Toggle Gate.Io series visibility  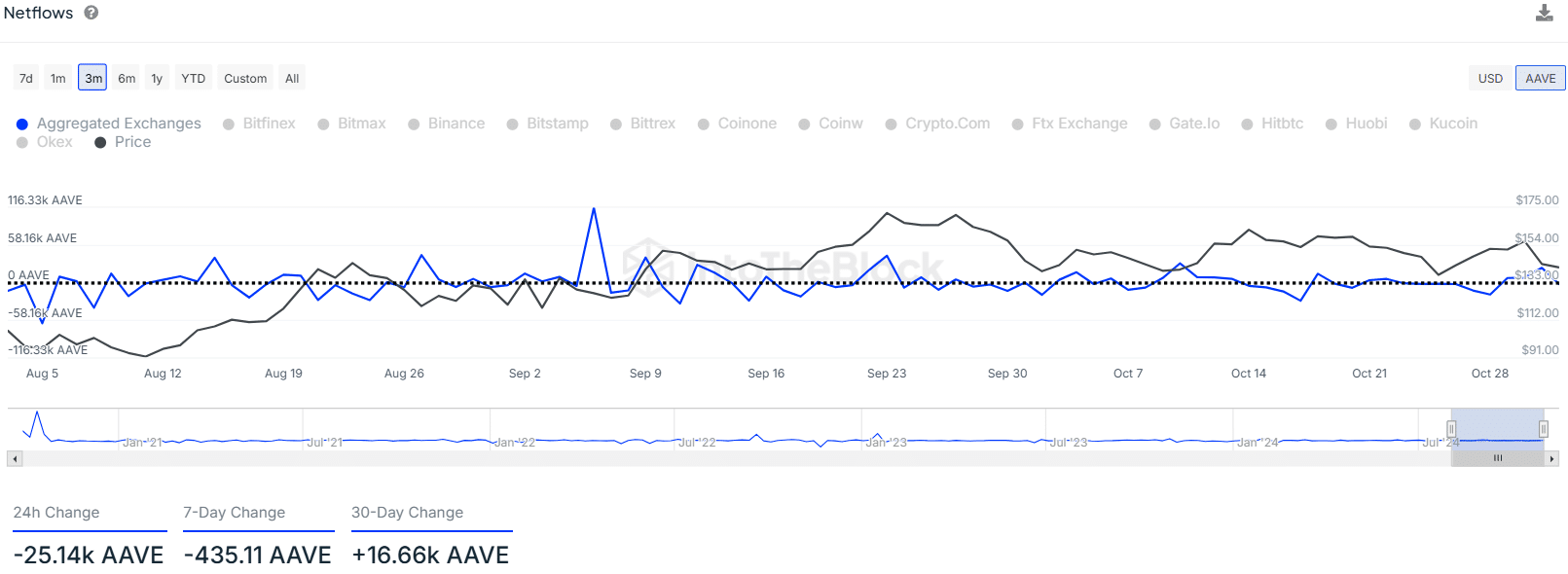[1185, 124]
